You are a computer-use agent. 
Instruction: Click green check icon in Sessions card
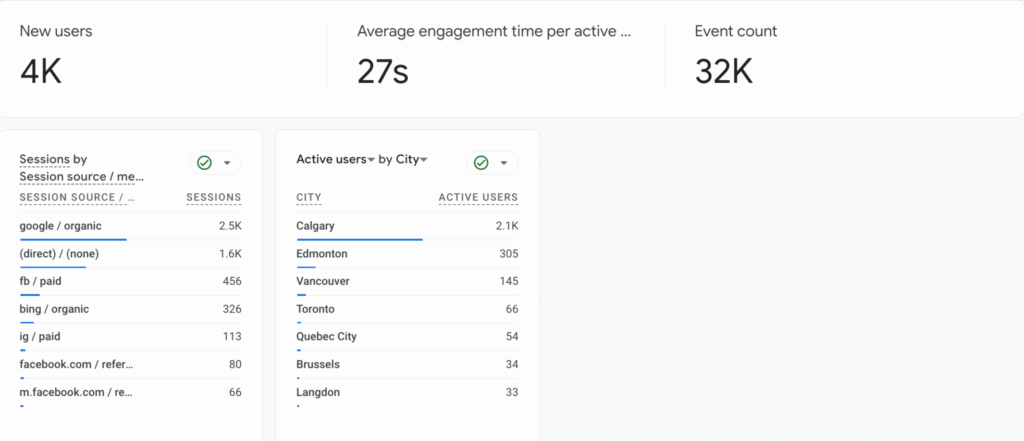point(204,163)
